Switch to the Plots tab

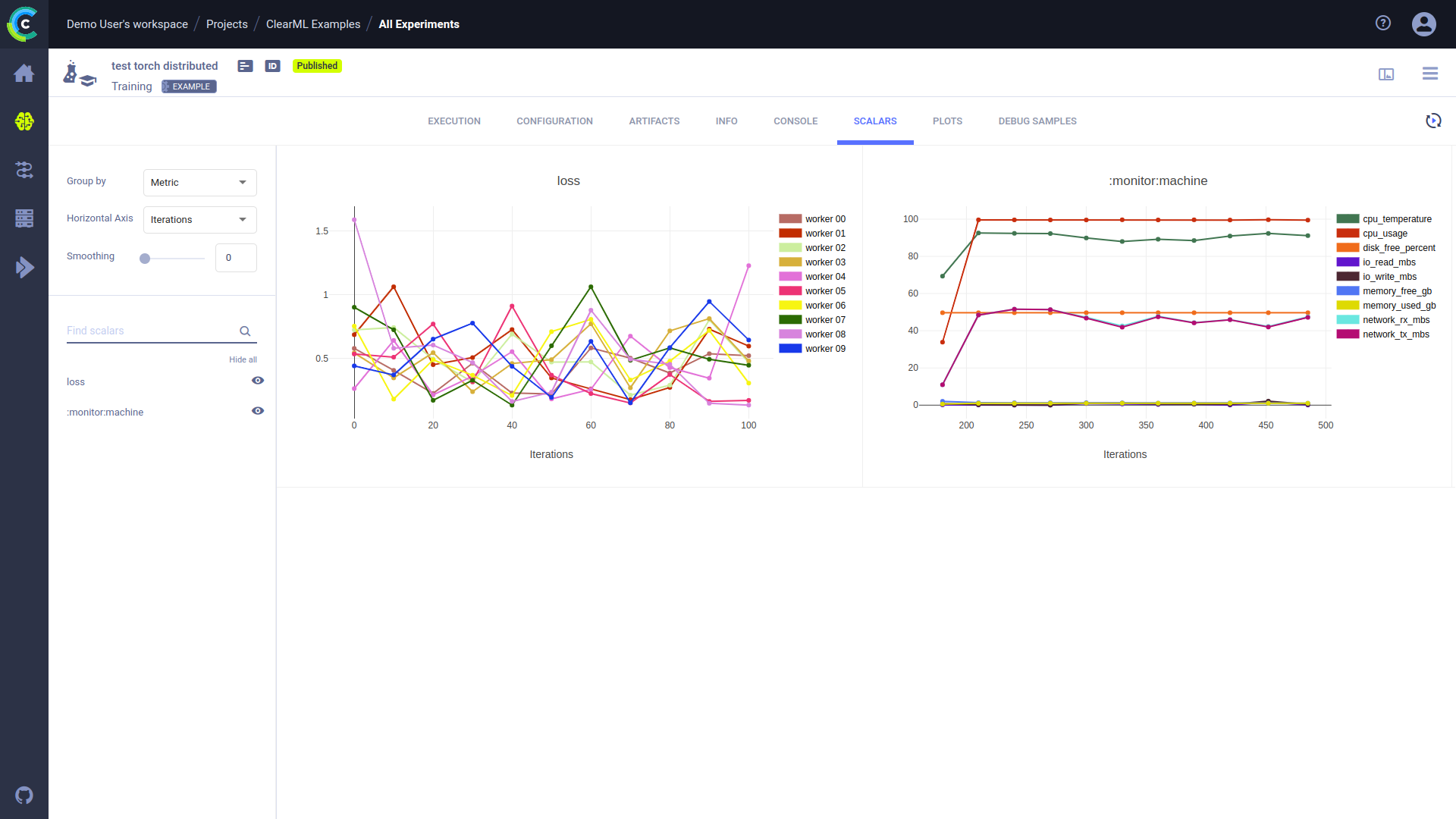(x=948, y=121)
